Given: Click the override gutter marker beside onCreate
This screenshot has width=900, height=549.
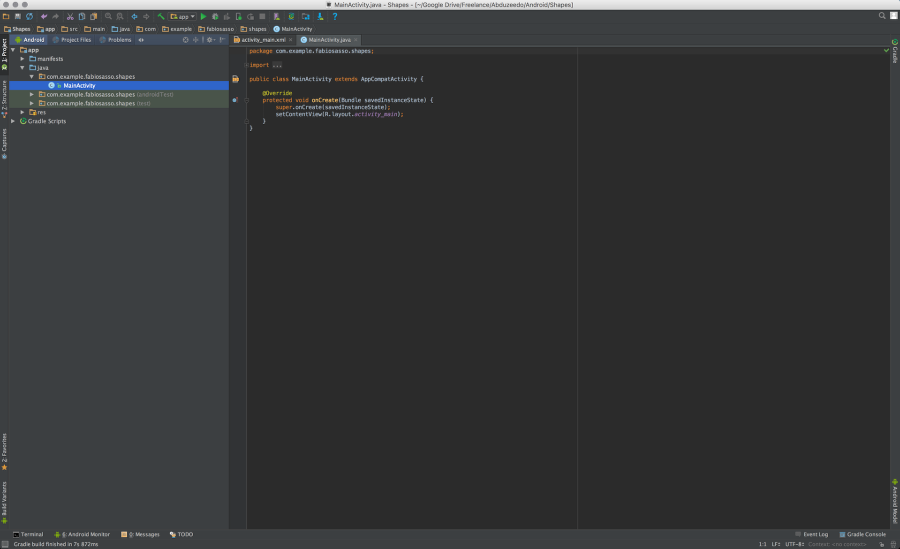Looking at the screenshot, I should [235, 100].
